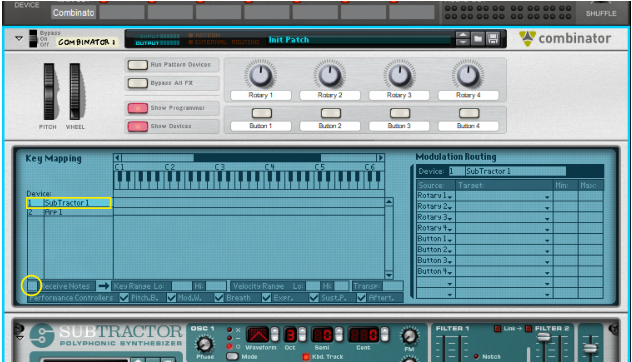Click the OSC 1 FM knob
The image size is (632, 362).
[410, 335]
